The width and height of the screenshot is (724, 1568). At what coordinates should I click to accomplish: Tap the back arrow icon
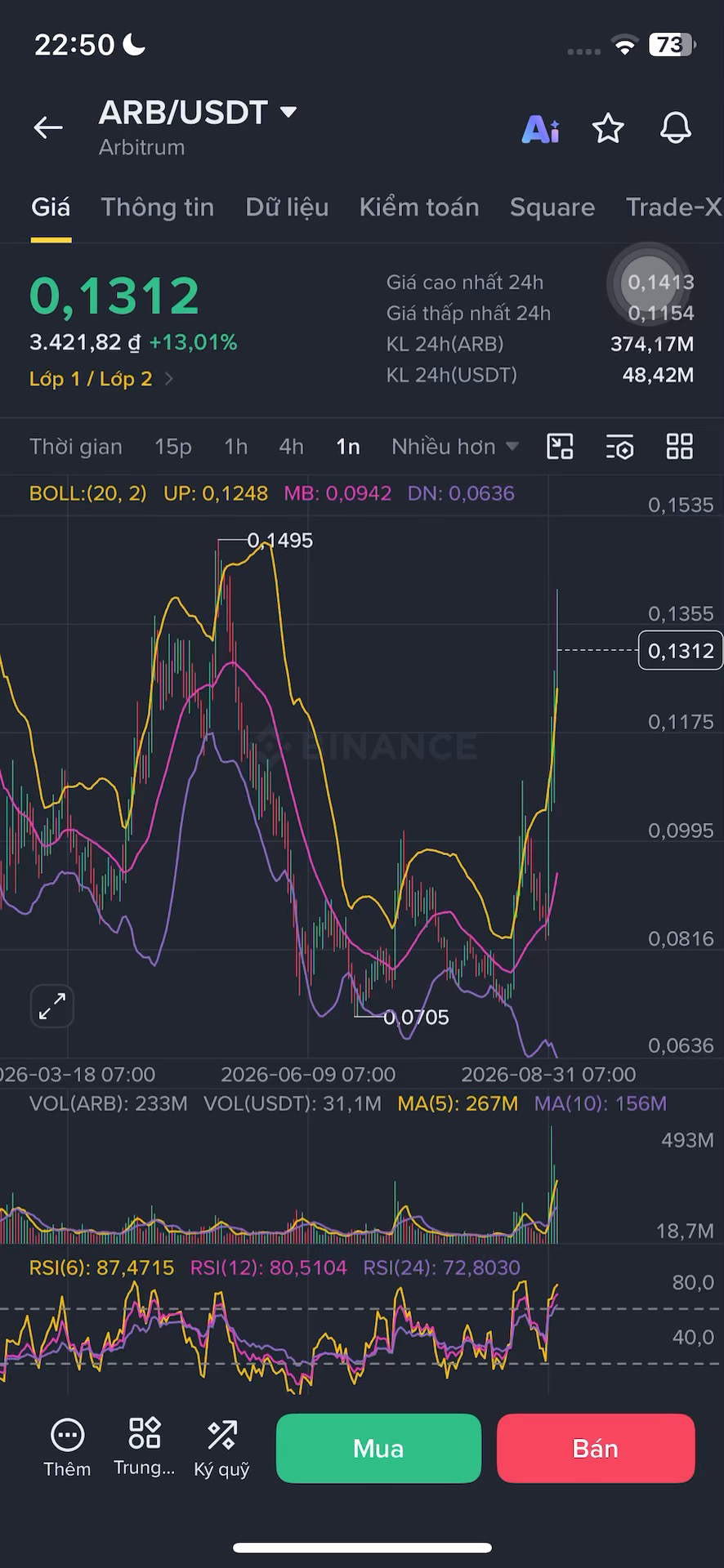pos(48,127)
